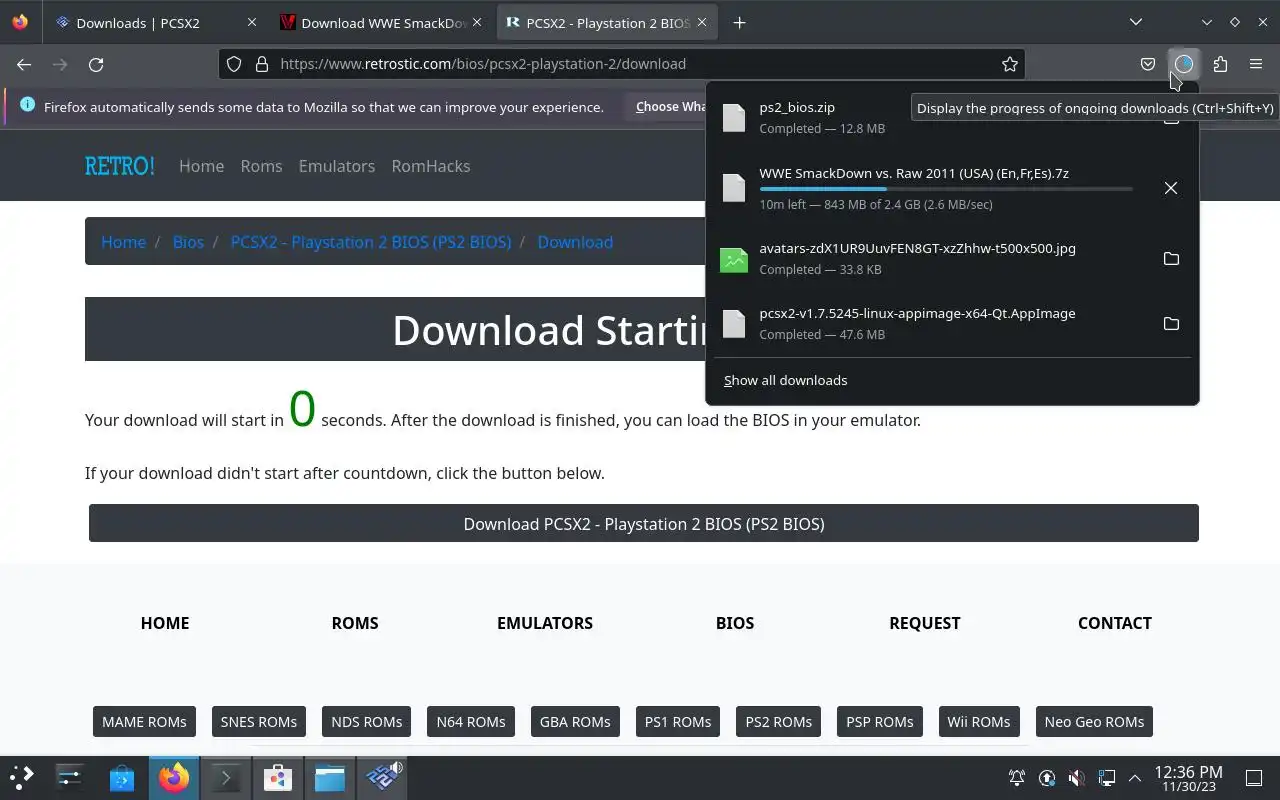The width and height of the screenshot is (1280, 800).
Task: Open the footer CONTACT link
Action: coord(1115,623)
